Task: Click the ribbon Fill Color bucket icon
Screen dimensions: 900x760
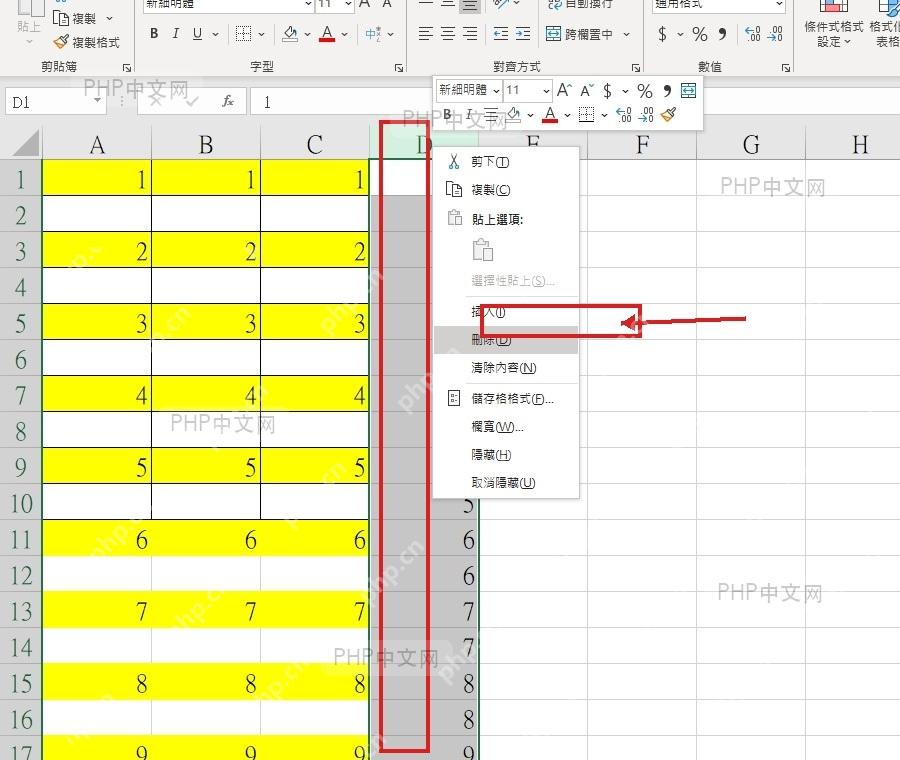Action: [x=290, y=34]
